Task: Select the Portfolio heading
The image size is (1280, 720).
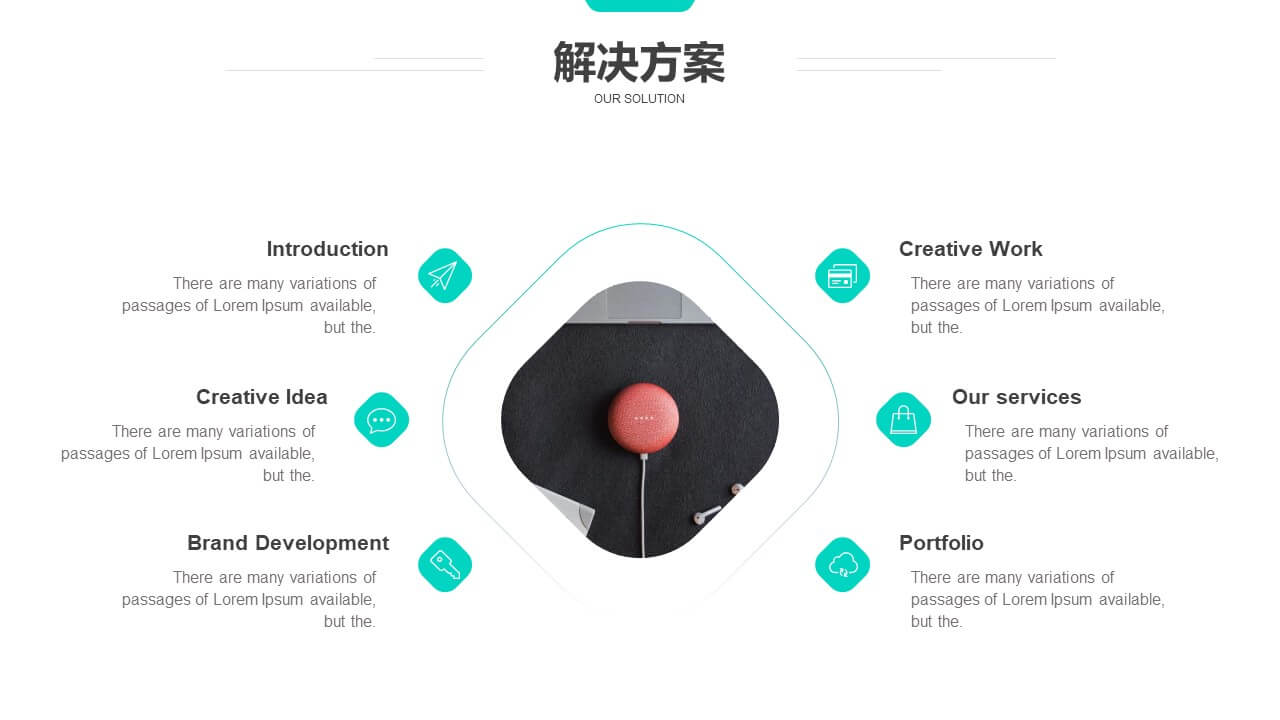Action: (x=941, y=543)
